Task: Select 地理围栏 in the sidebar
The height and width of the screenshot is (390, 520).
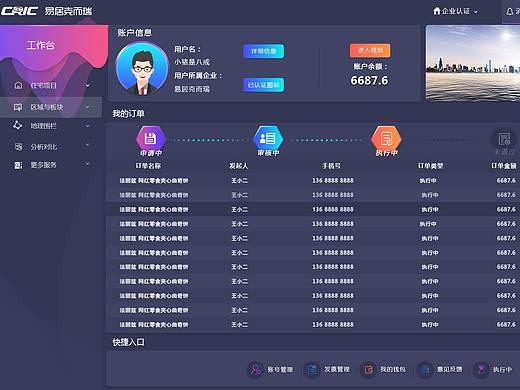Action: click(44, 126)
